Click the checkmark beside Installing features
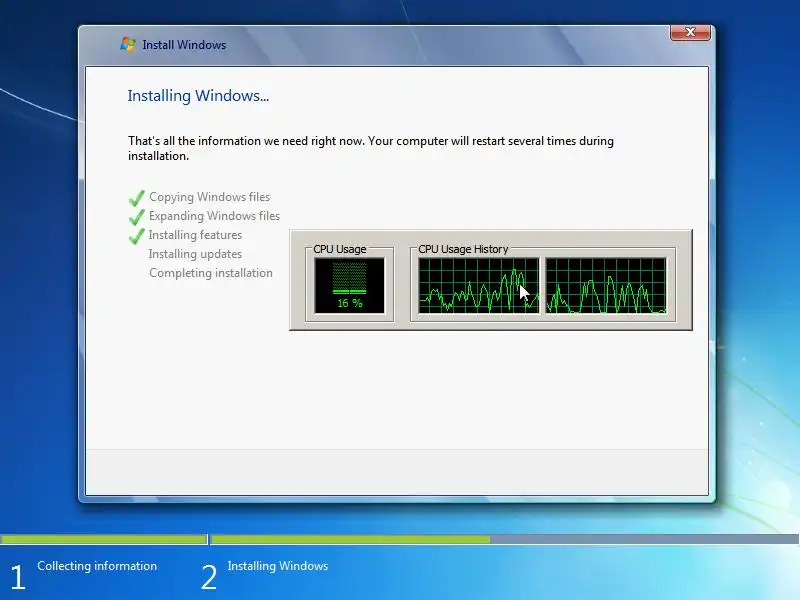This screenshot has width=800, height=600. (136, 236)
